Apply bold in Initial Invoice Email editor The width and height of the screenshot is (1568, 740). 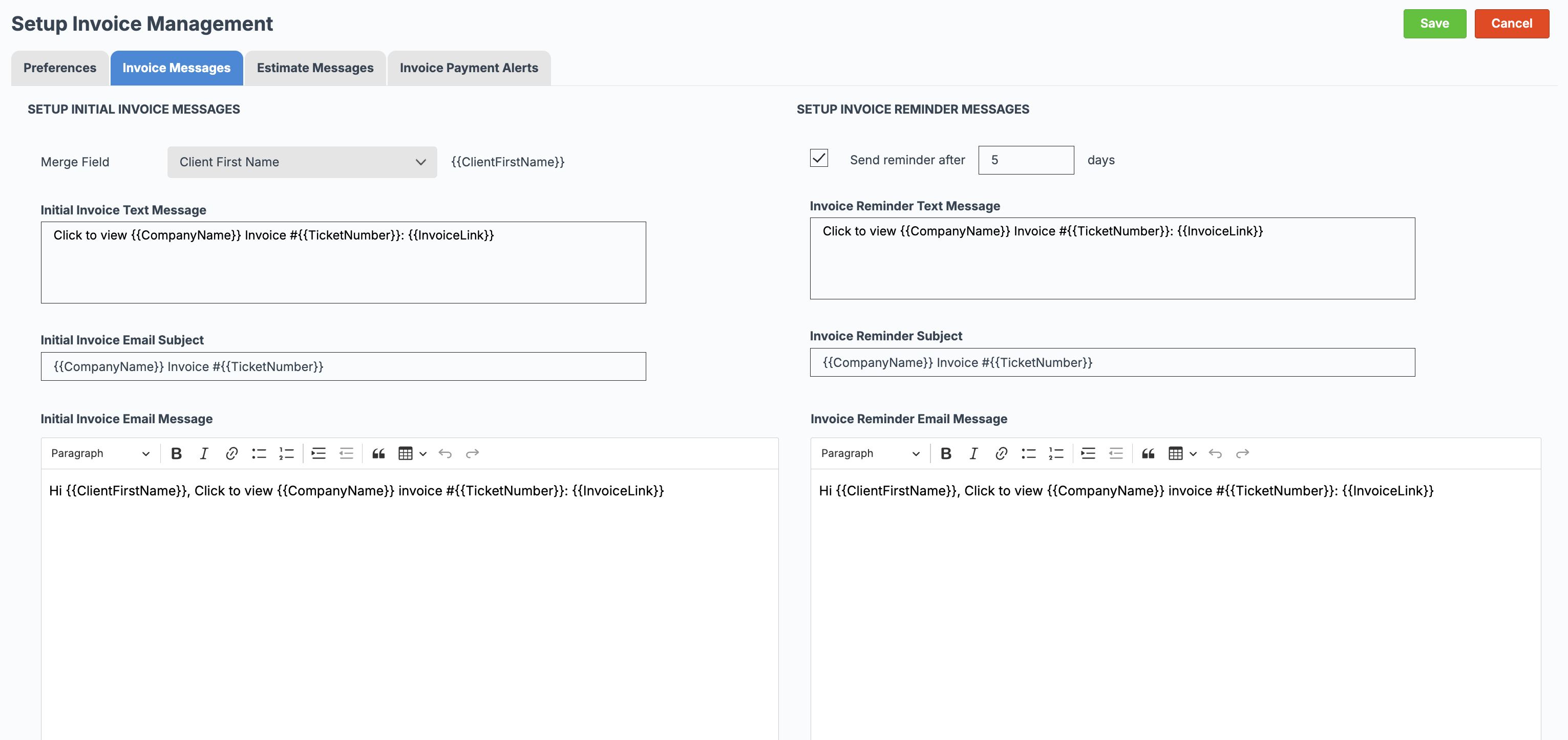(x=177, y=453)
